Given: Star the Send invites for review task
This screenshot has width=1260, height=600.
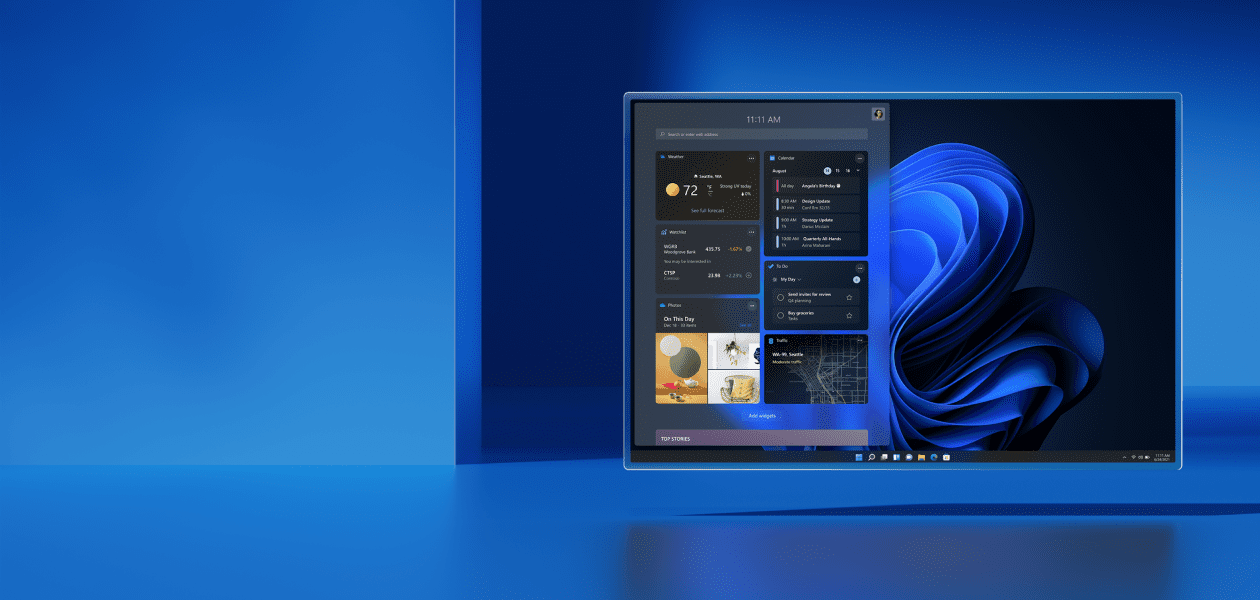Looking at the screenshot, I should [849, 297].
